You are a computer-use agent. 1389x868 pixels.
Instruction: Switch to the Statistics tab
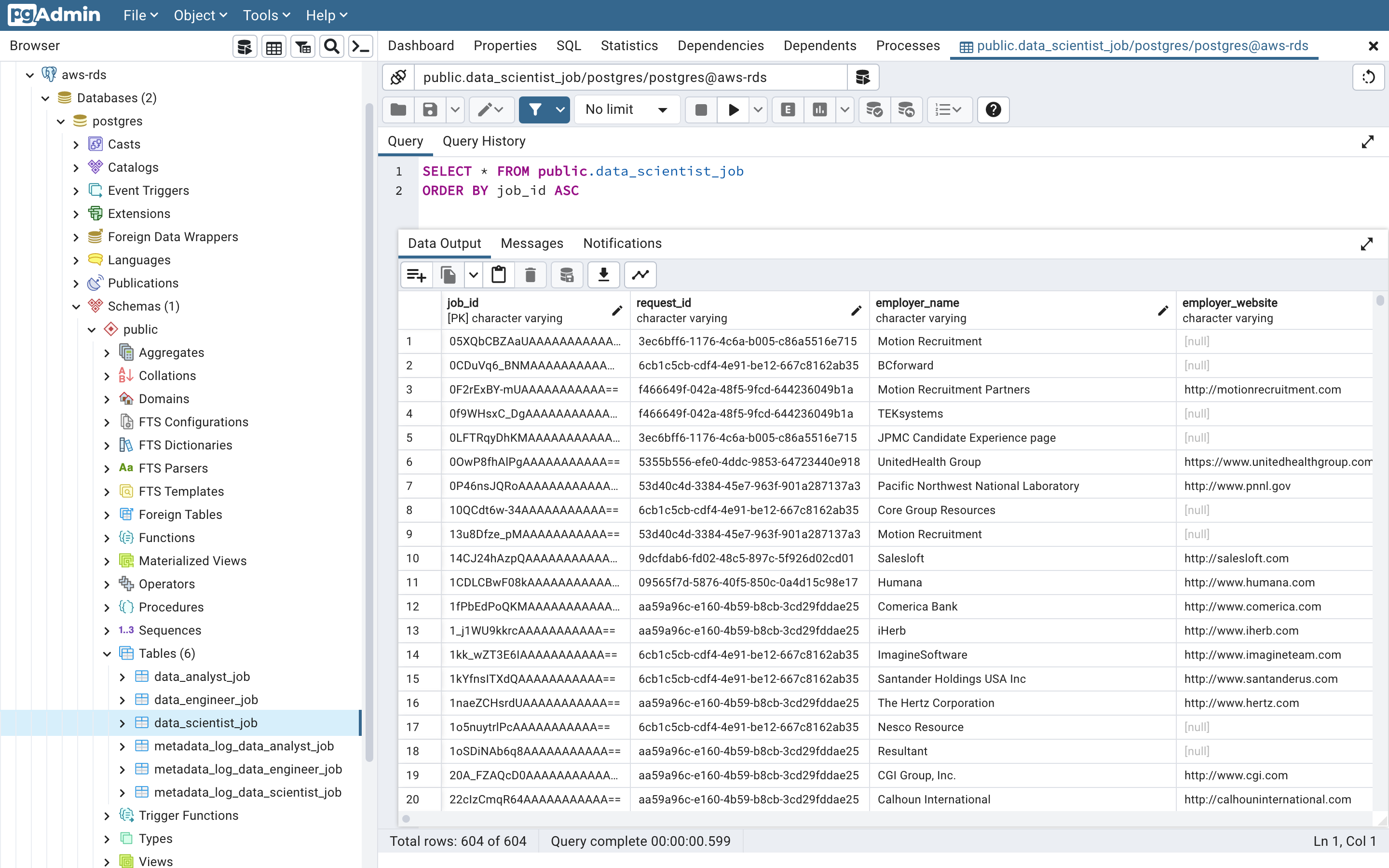(x=629, y=46)
